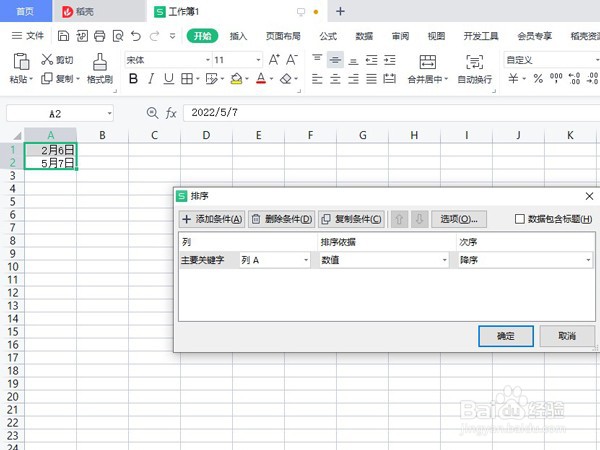The image size is (600, 450).
Task: Open the column A sort key dropdown
Action: [275, 260]
